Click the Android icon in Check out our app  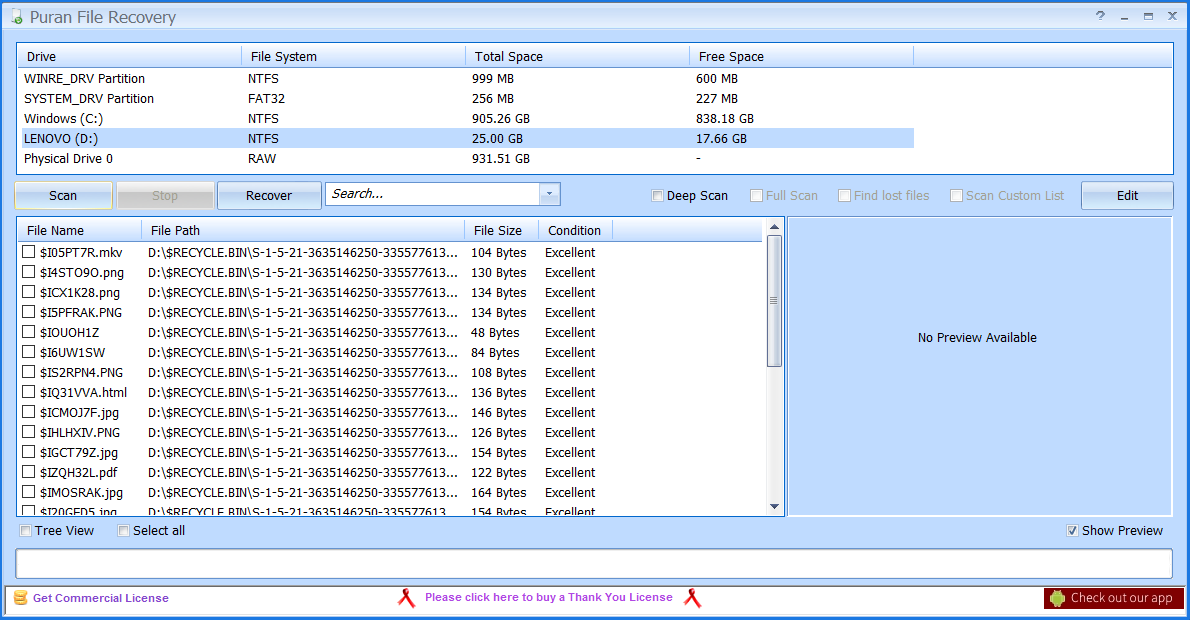pos(1057,598)
